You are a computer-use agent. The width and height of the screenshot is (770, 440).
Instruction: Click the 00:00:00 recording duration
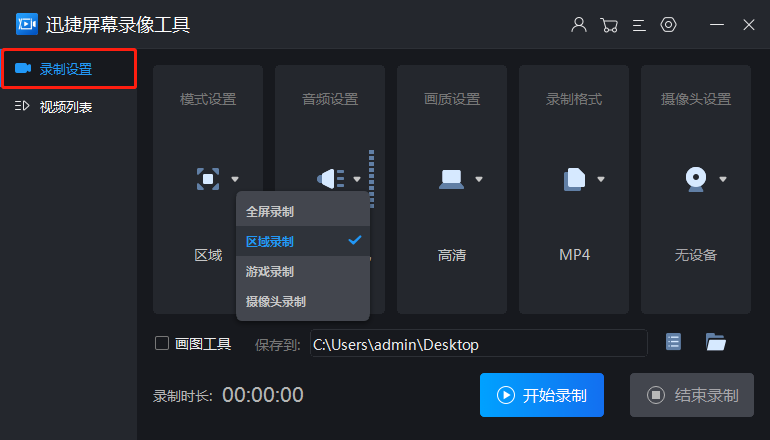(x=263, y=395)
